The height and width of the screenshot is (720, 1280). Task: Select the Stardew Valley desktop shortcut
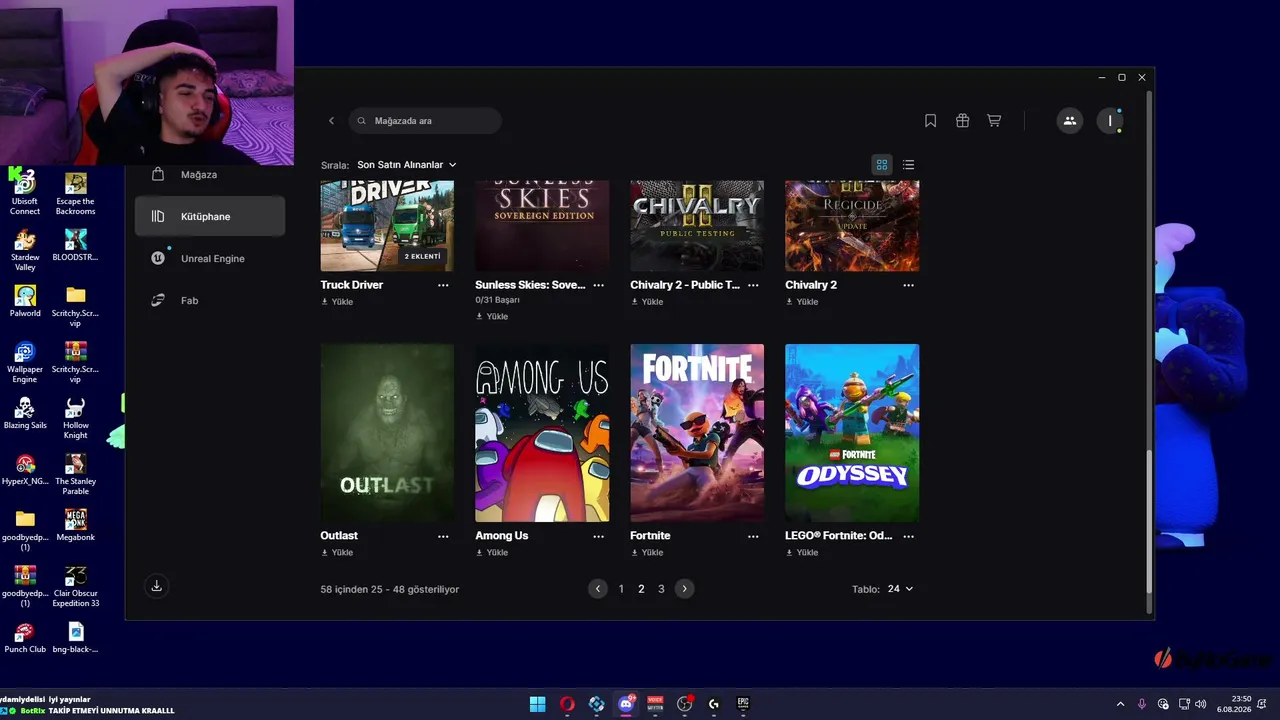point(25,250)
